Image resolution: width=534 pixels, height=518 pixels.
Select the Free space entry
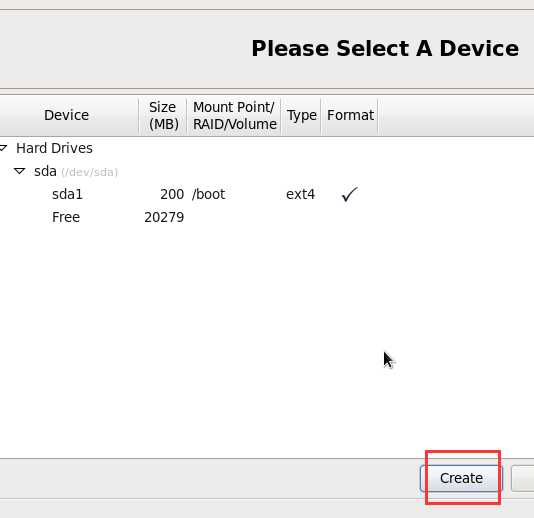pyautogui.click(x=267, y=217)
